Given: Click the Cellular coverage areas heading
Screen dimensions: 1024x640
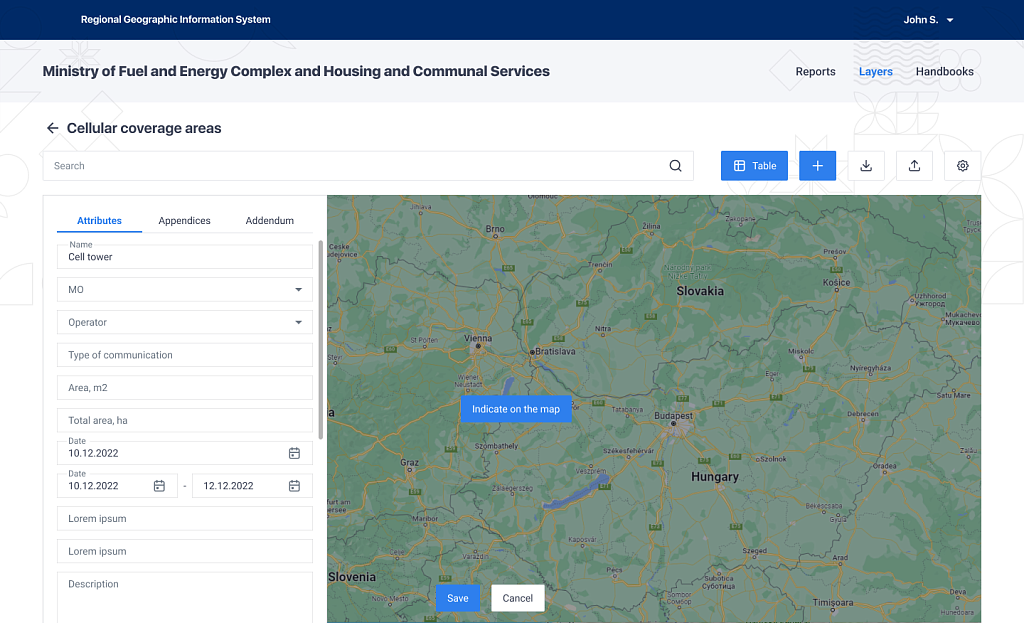Looking at the screenshot, I should pos(144,128).
